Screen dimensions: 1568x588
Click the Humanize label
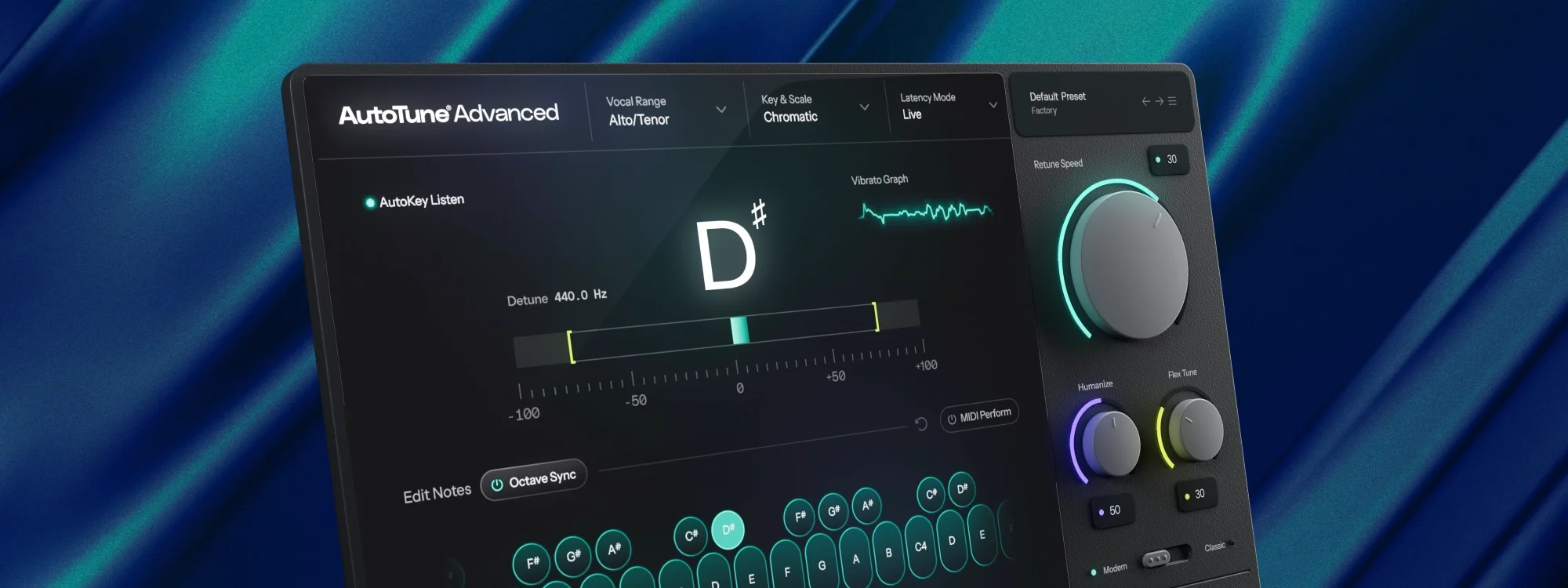(1094, 386)
